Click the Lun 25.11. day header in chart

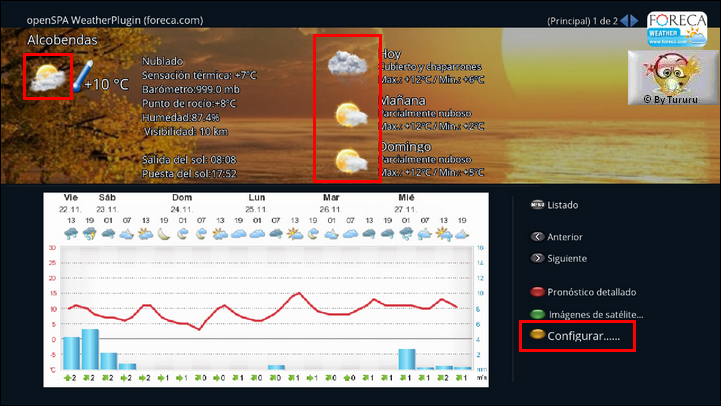tap(256, 203)
